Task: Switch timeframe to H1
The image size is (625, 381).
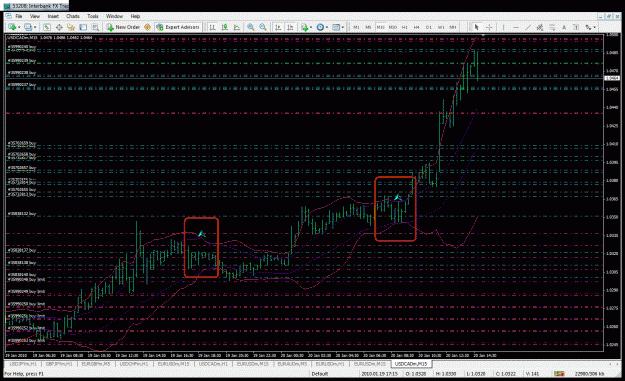Action: [x=405, y=27]
